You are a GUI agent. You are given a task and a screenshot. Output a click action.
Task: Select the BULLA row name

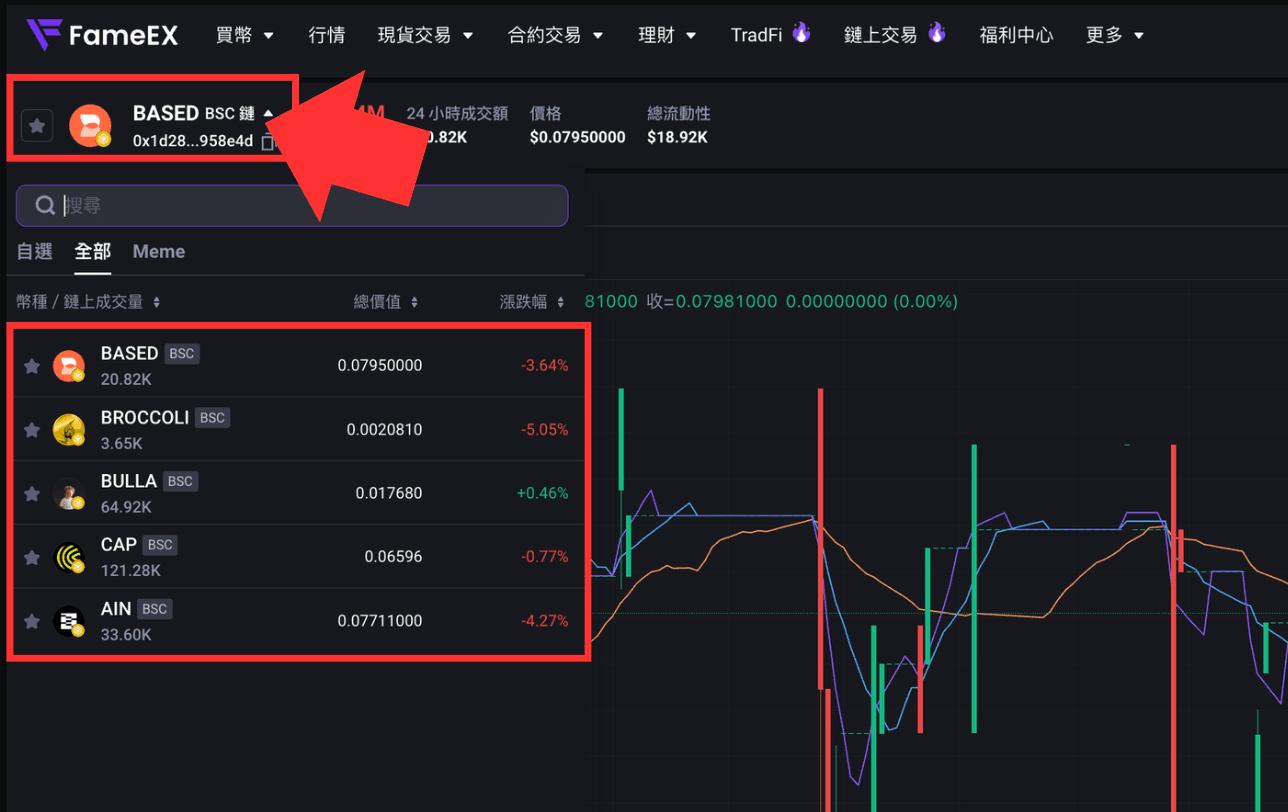pyautogui.click(x=129, y=482)
